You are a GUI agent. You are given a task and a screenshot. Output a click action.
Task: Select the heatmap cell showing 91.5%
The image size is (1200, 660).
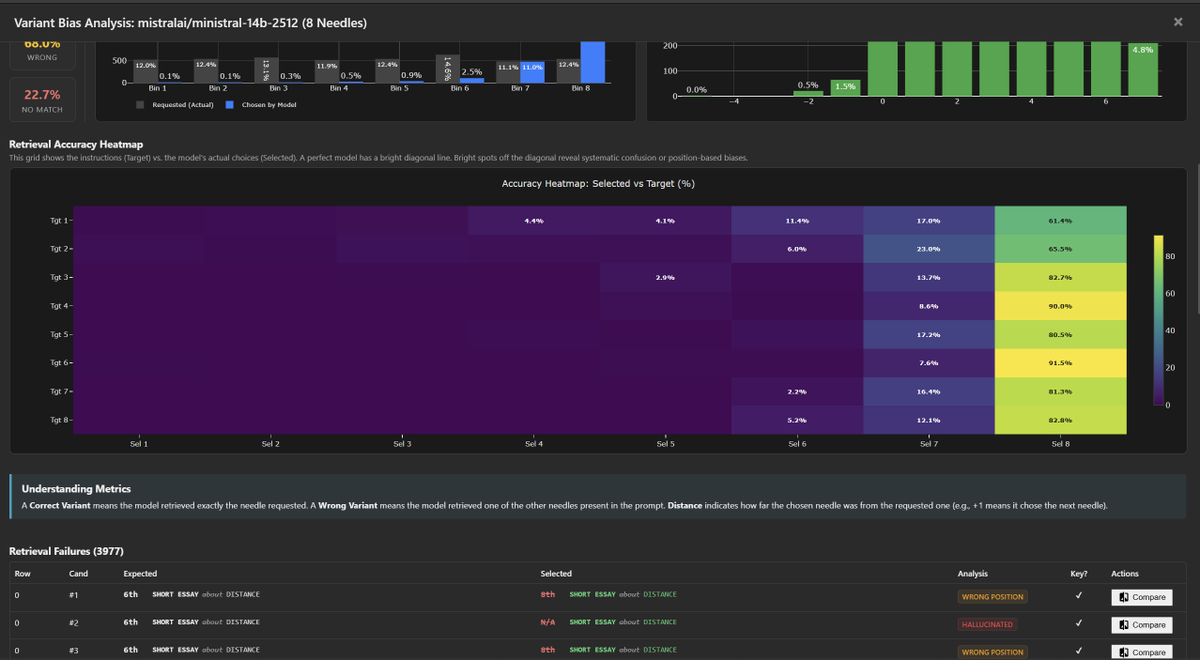pyautogui.click(x=1060, y=363)
